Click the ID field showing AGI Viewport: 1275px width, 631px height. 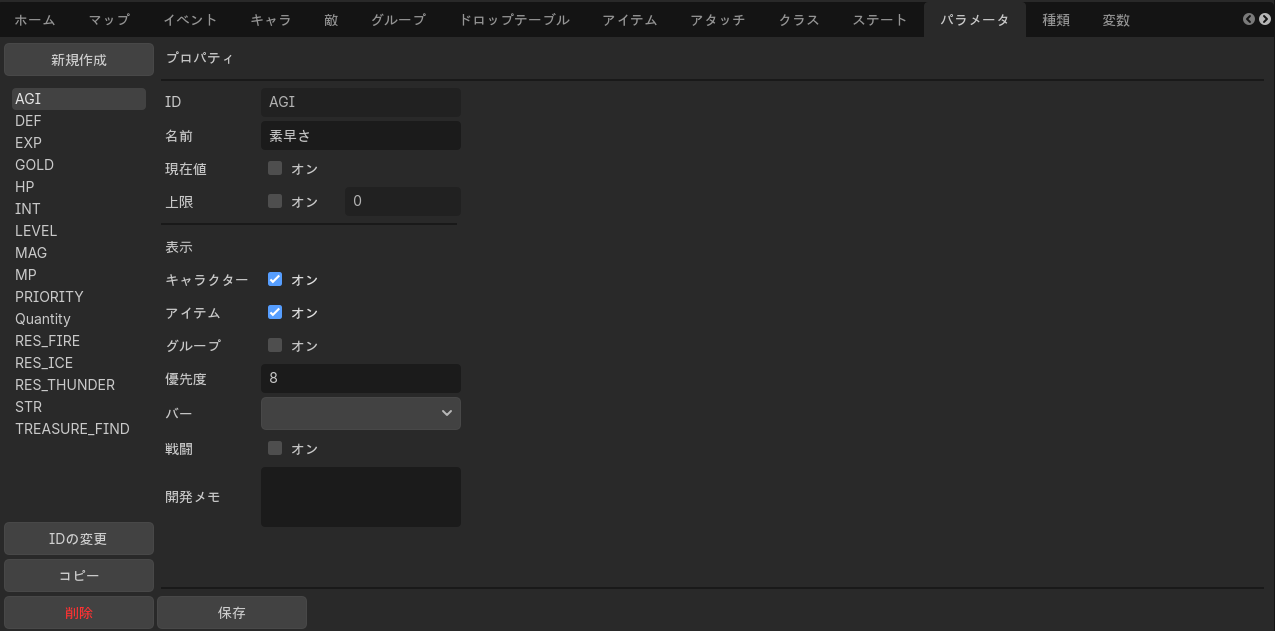click(361, 102)
